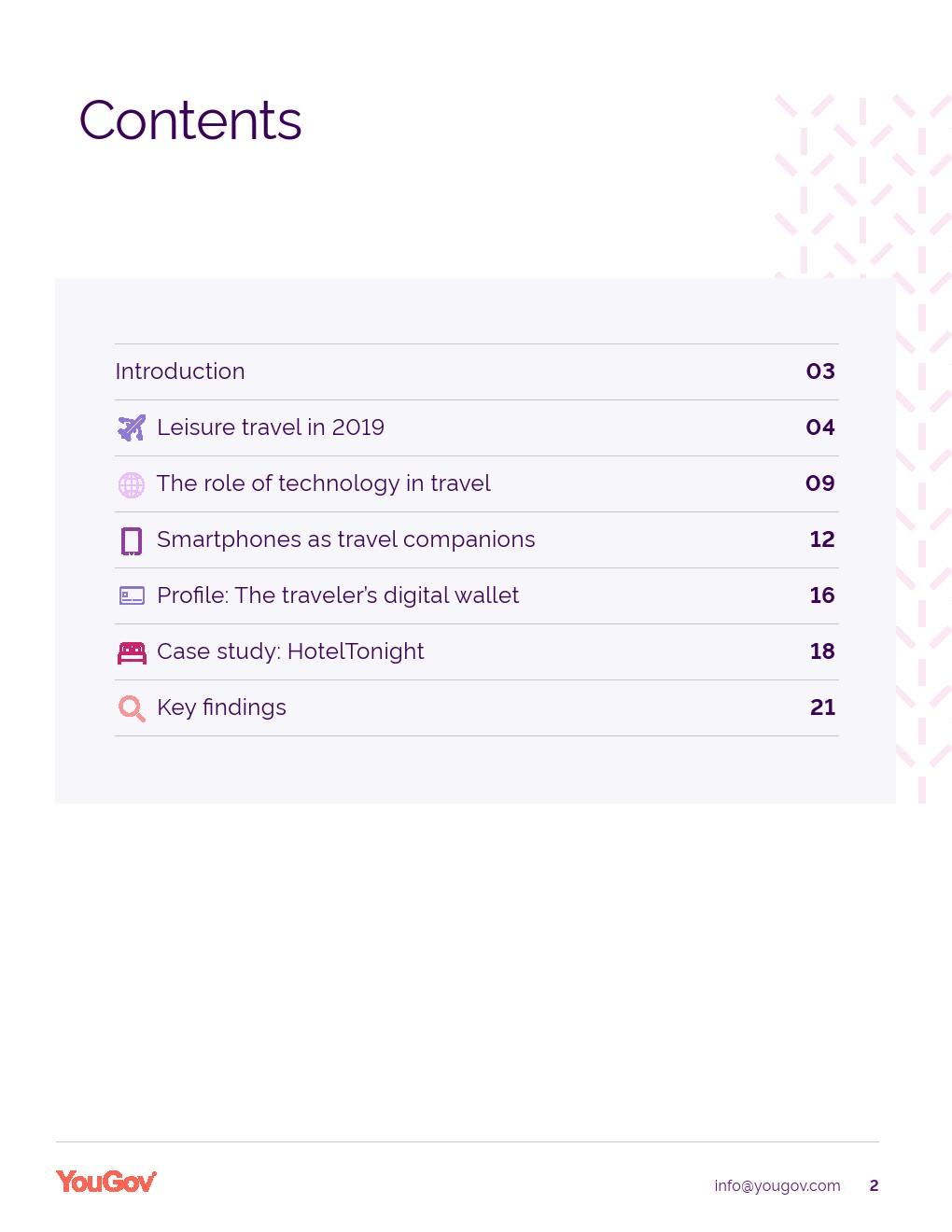Click page number 18 for Case study
Viewport: 952px width, 1232px height.
tap(822, 651)
